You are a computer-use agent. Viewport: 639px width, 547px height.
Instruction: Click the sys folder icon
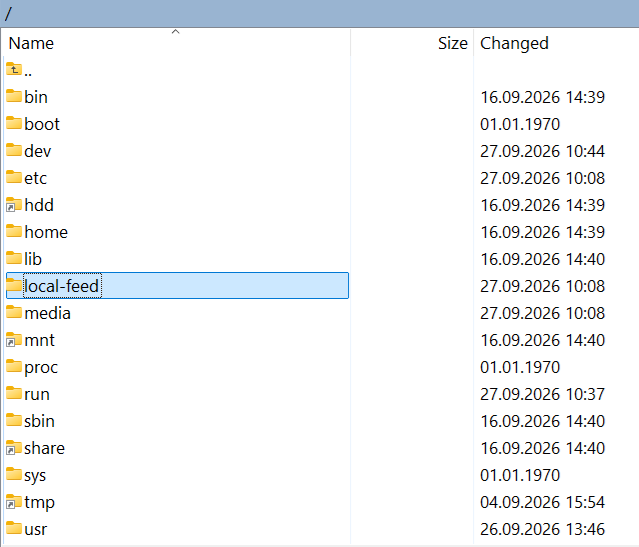(14, 474)
